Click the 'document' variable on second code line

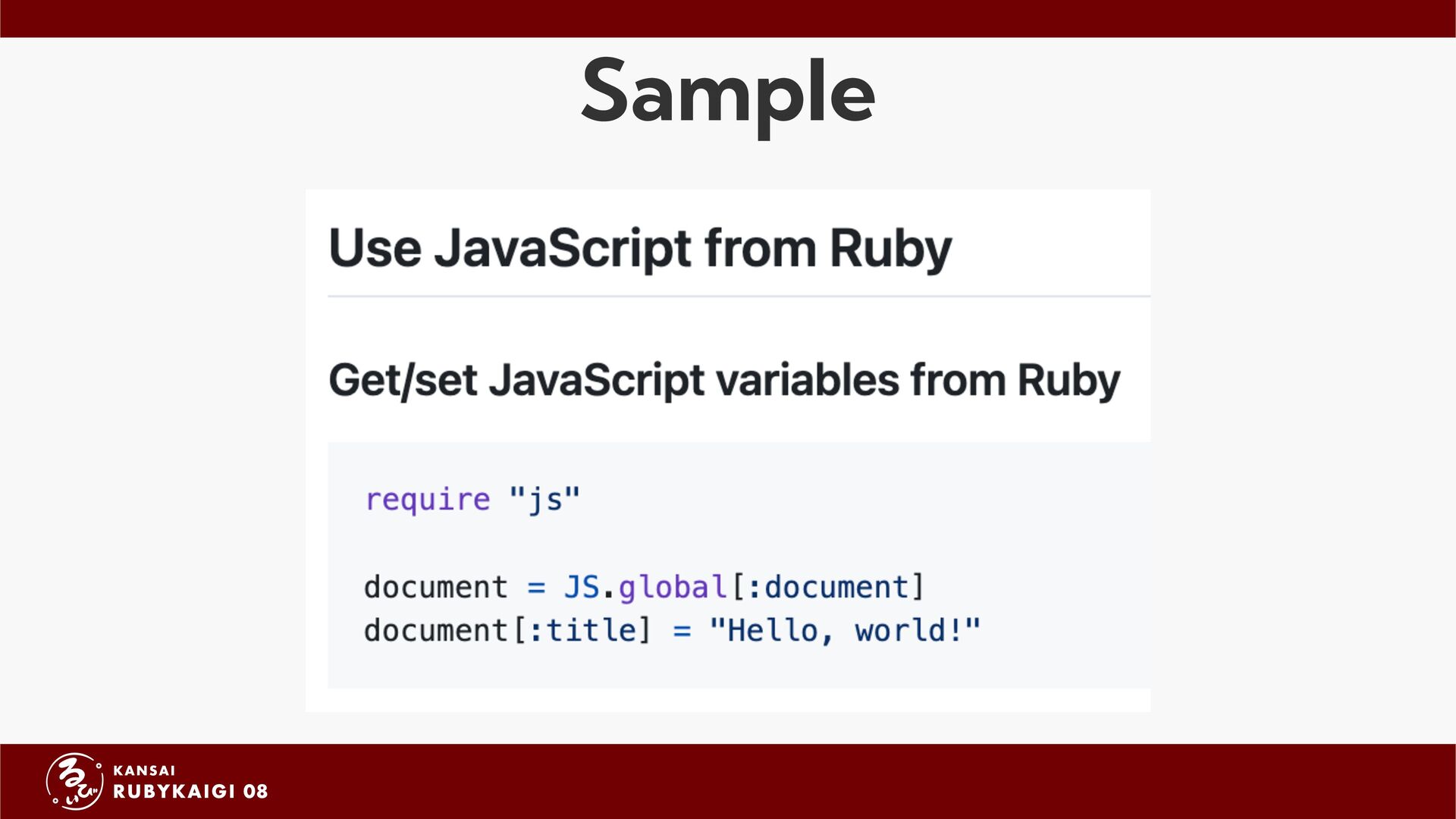[435, 587]
